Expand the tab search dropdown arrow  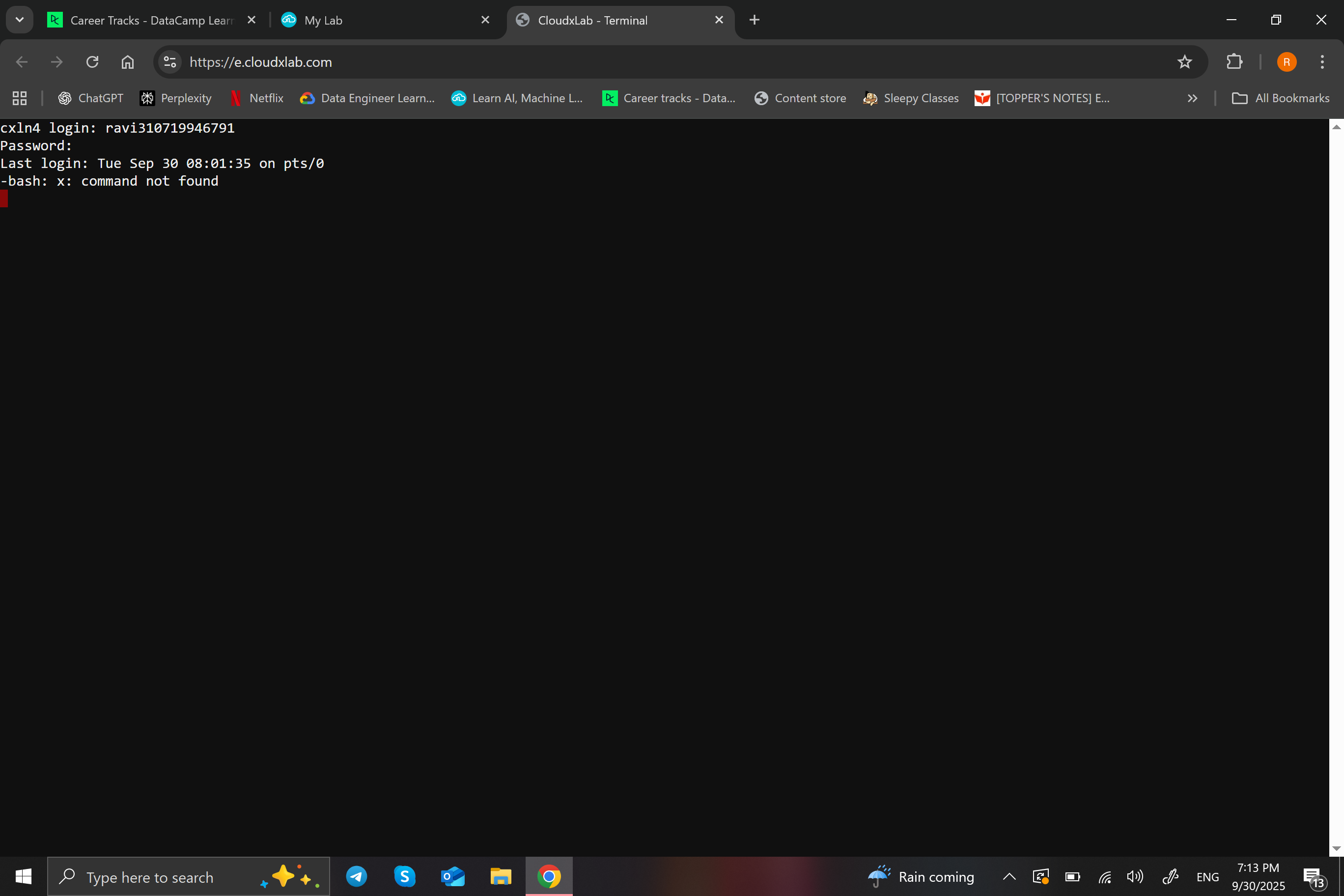[x=20, y=20]
